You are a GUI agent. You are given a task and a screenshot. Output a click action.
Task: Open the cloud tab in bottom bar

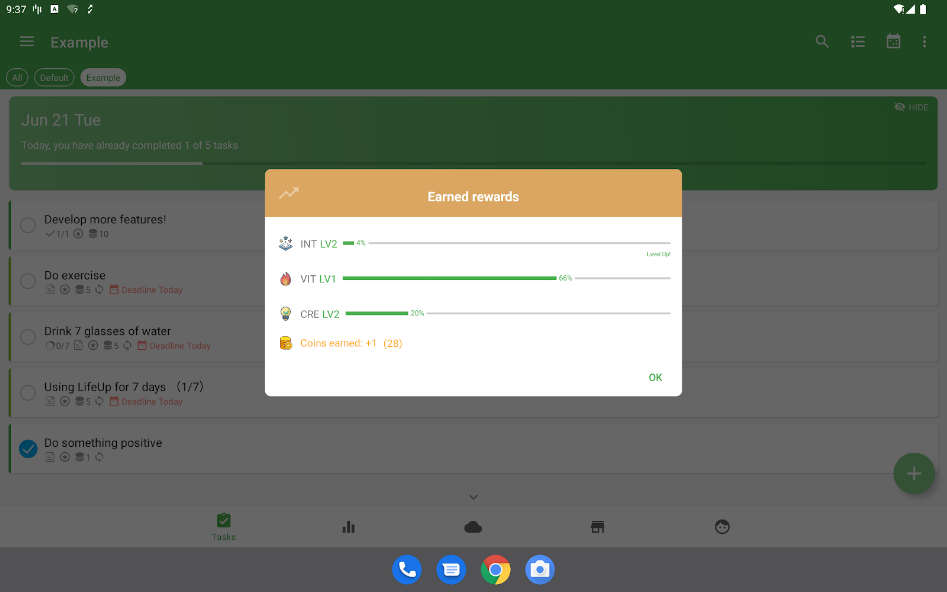pyautogui.click(x=474, y=527)
